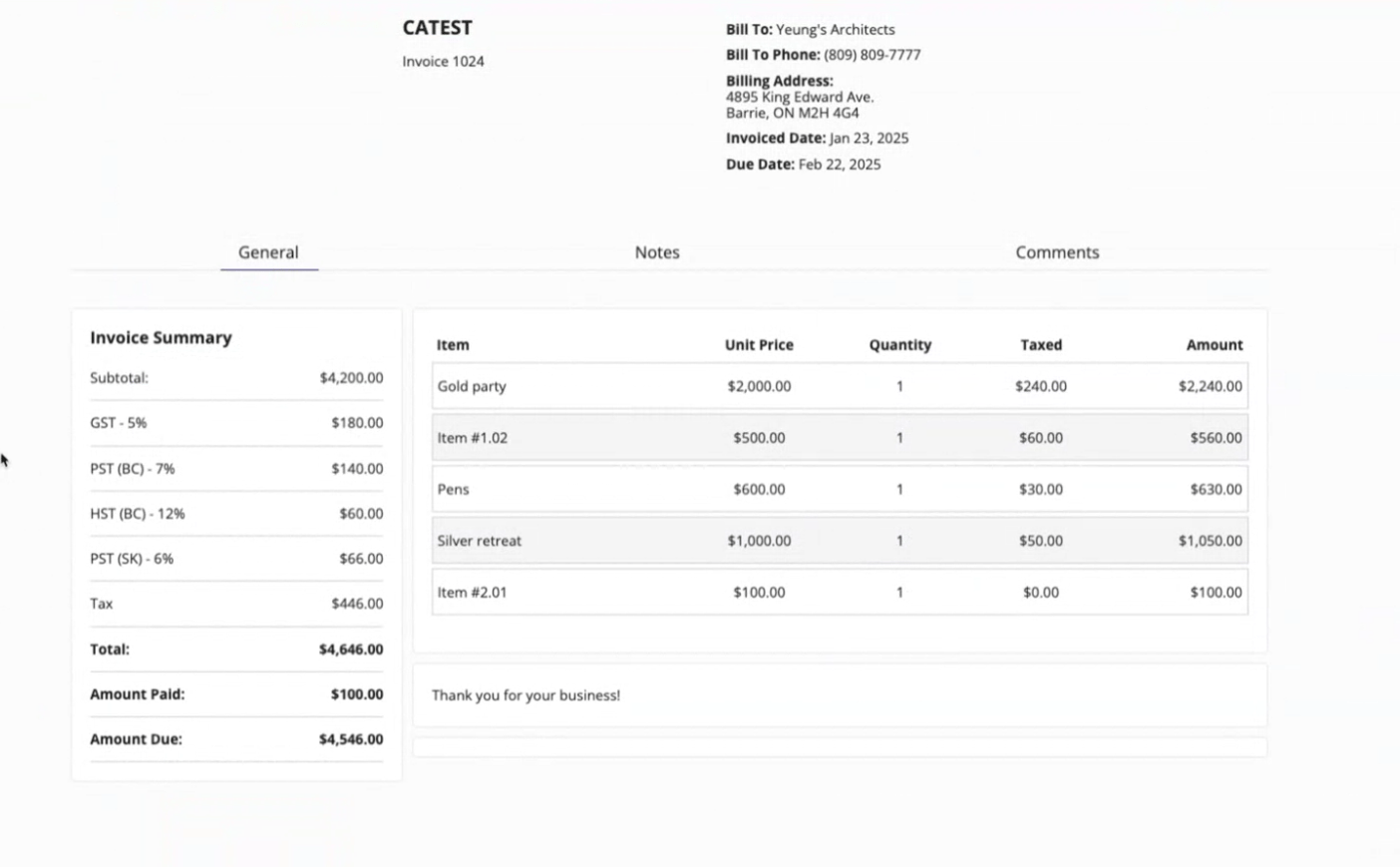Click the Taxed column header
The height and width of the screenshot is (867, 1400).
click(x=1041, y=345)
